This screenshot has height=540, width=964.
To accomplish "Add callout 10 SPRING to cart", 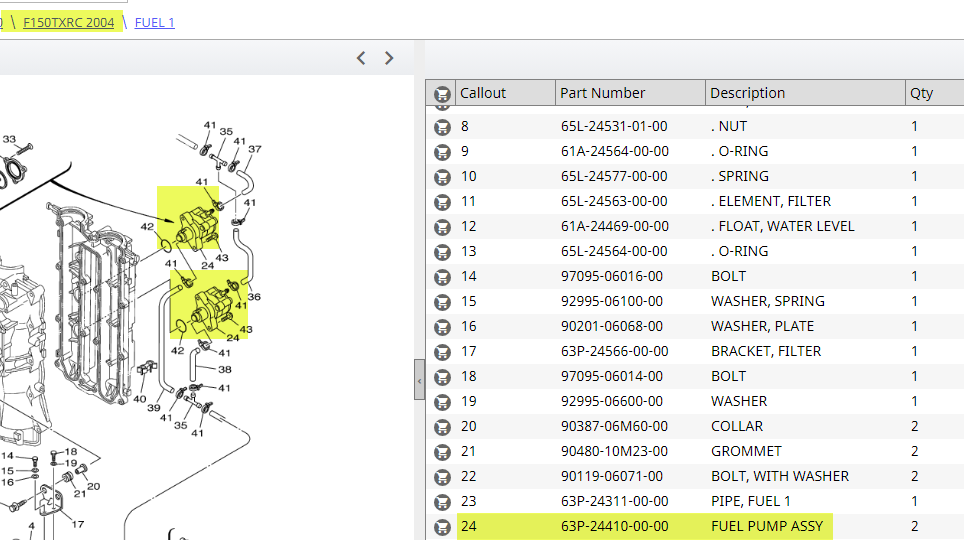I will [442, 177].
